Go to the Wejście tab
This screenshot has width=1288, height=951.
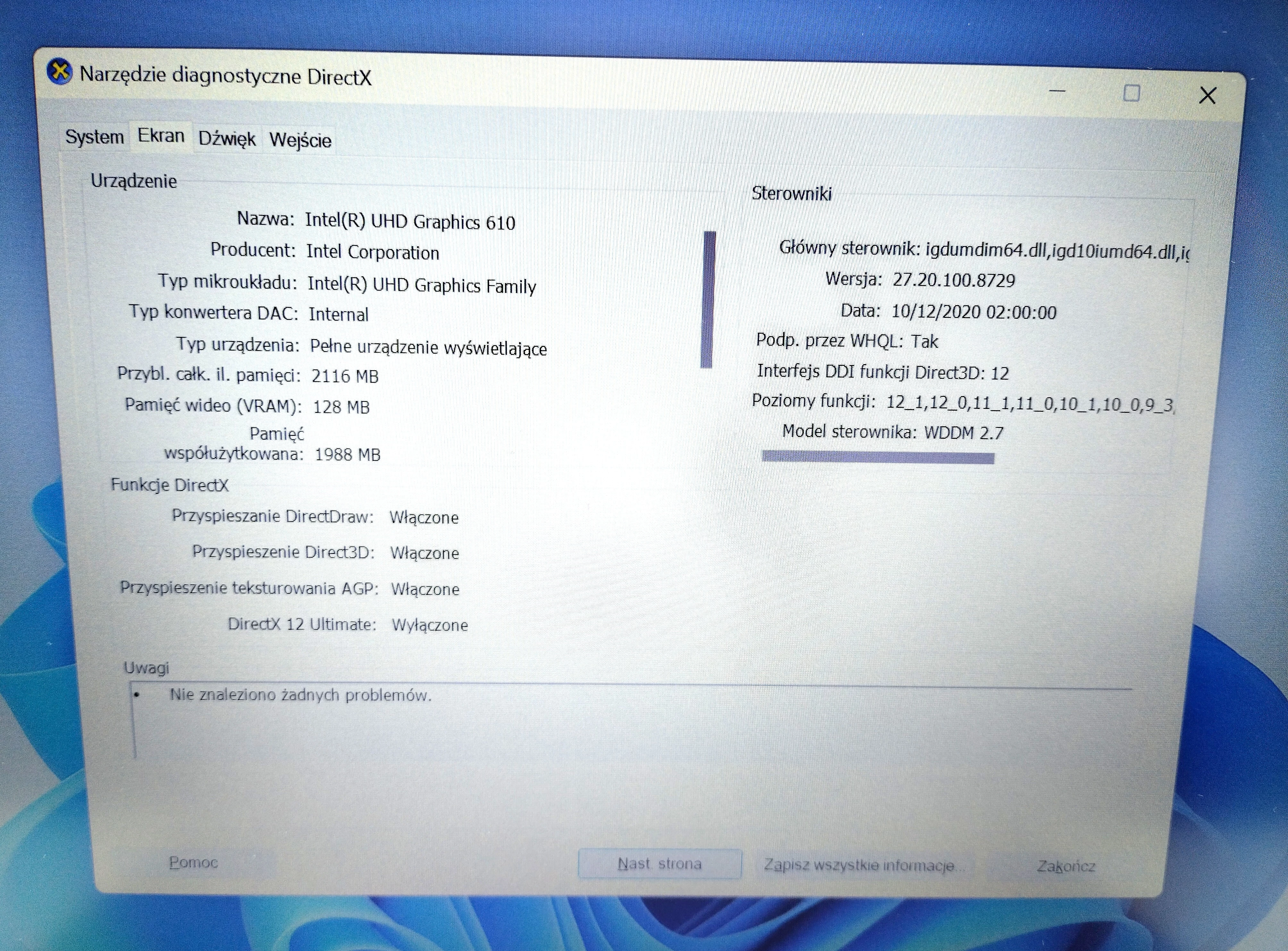pos(300,140)
